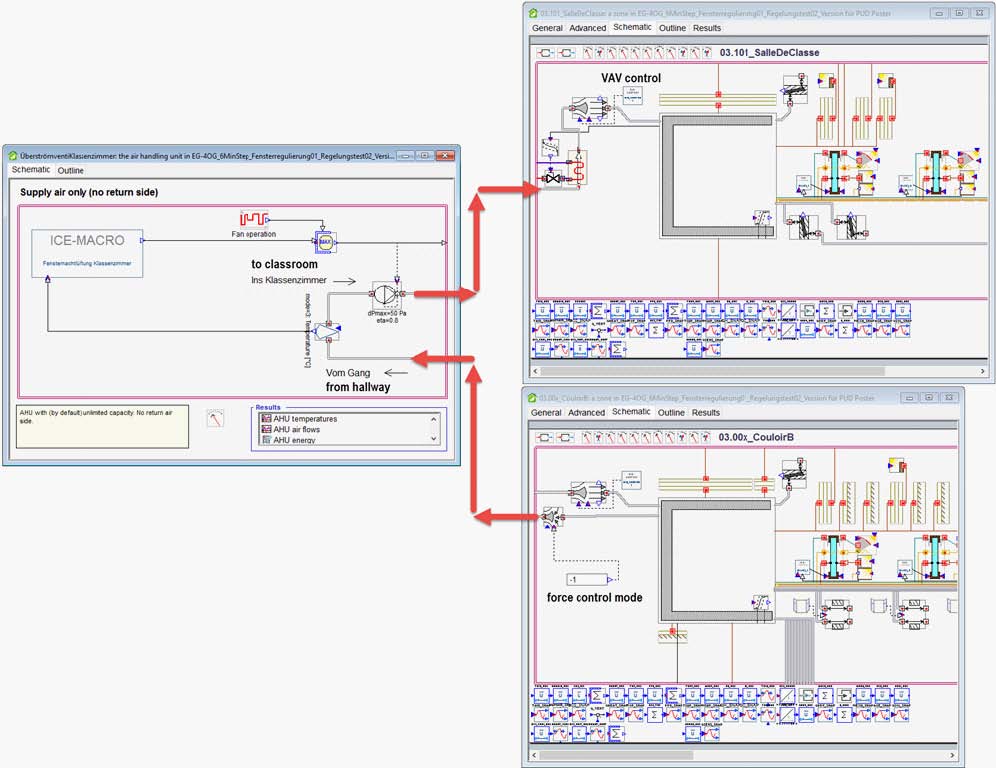Click the temperature sensor triangle component

click(x=326, y=332)
